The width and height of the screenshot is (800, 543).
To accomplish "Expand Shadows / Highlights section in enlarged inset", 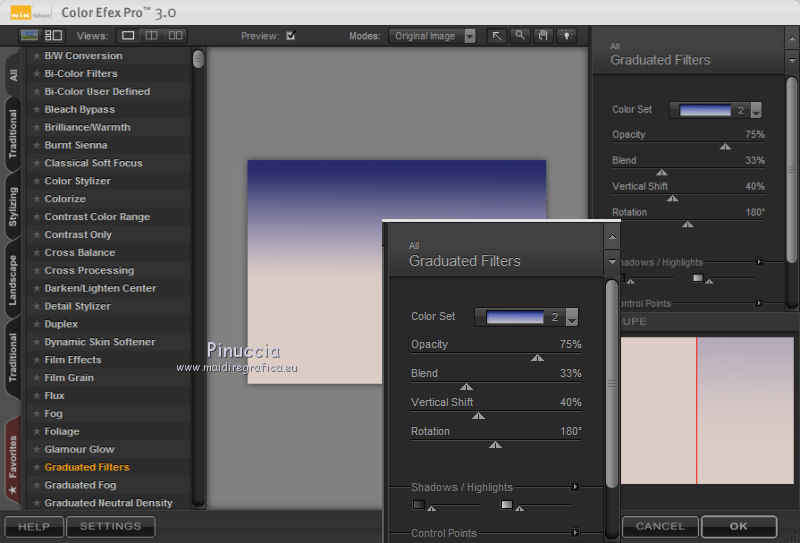I will 575,486.
